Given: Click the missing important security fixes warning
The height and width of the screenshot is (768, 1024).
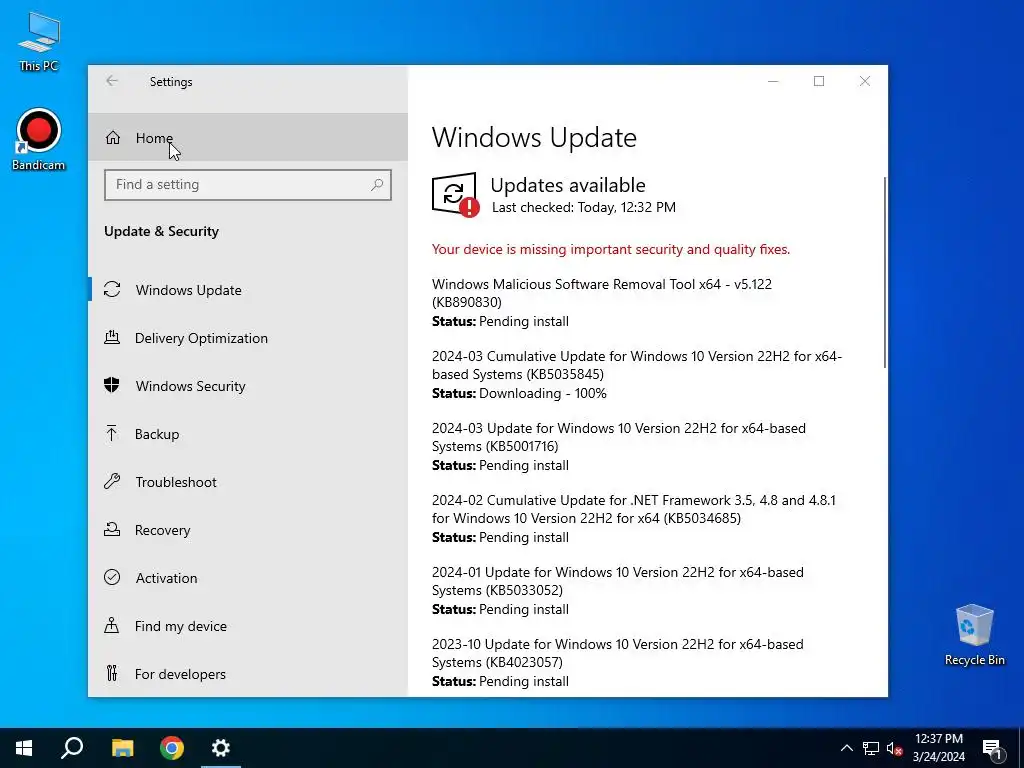Looking at the screenshot, I should 611,249.
